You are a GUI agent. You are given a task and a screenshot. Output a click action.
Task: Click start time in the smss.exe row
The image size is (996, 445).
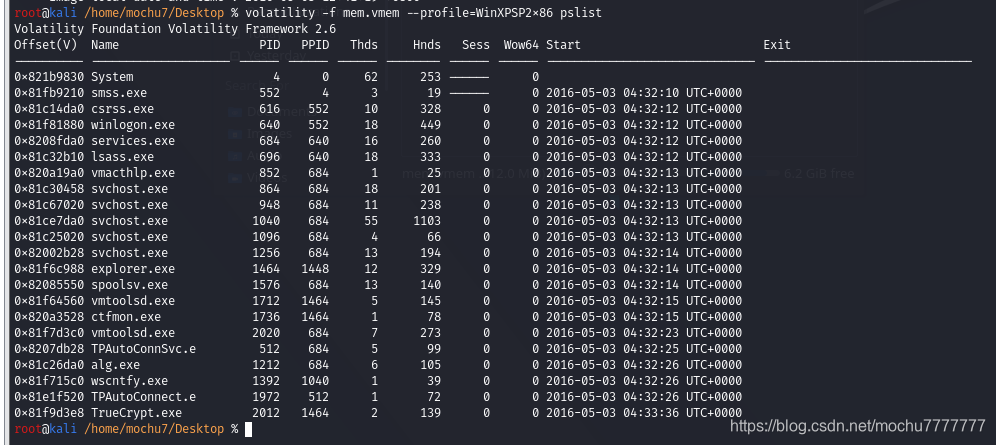pyautogui.click(x=644, y=93)
